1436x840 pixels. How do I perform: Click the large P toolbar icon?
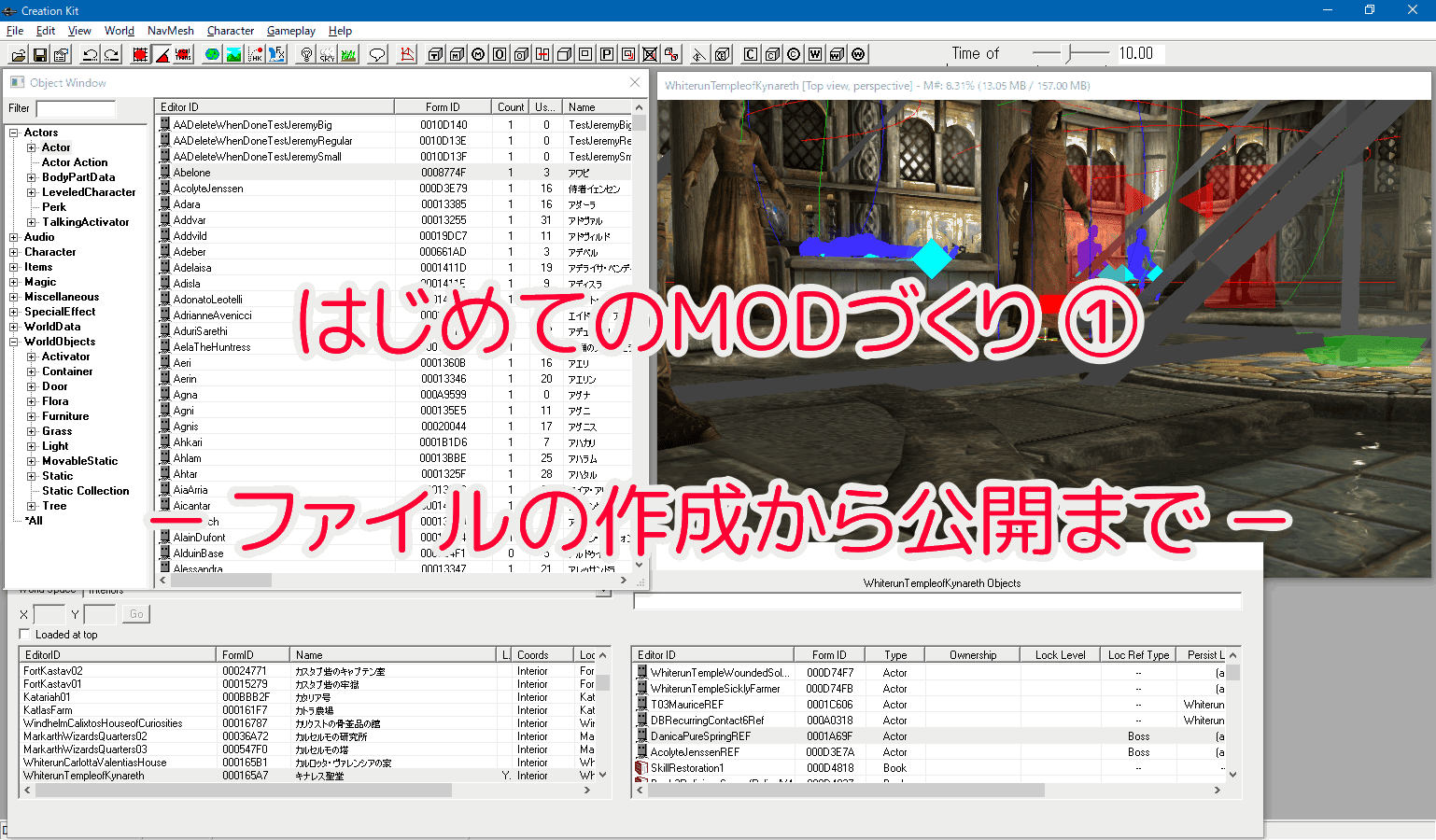coord(607,54)
